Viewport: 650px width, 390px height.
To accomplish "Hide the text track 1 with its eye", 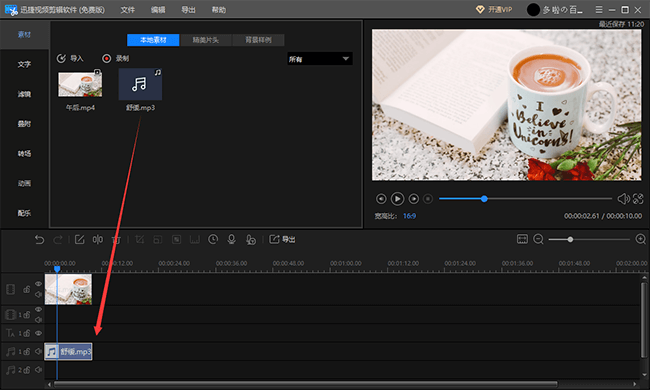I will coord(39,333).
